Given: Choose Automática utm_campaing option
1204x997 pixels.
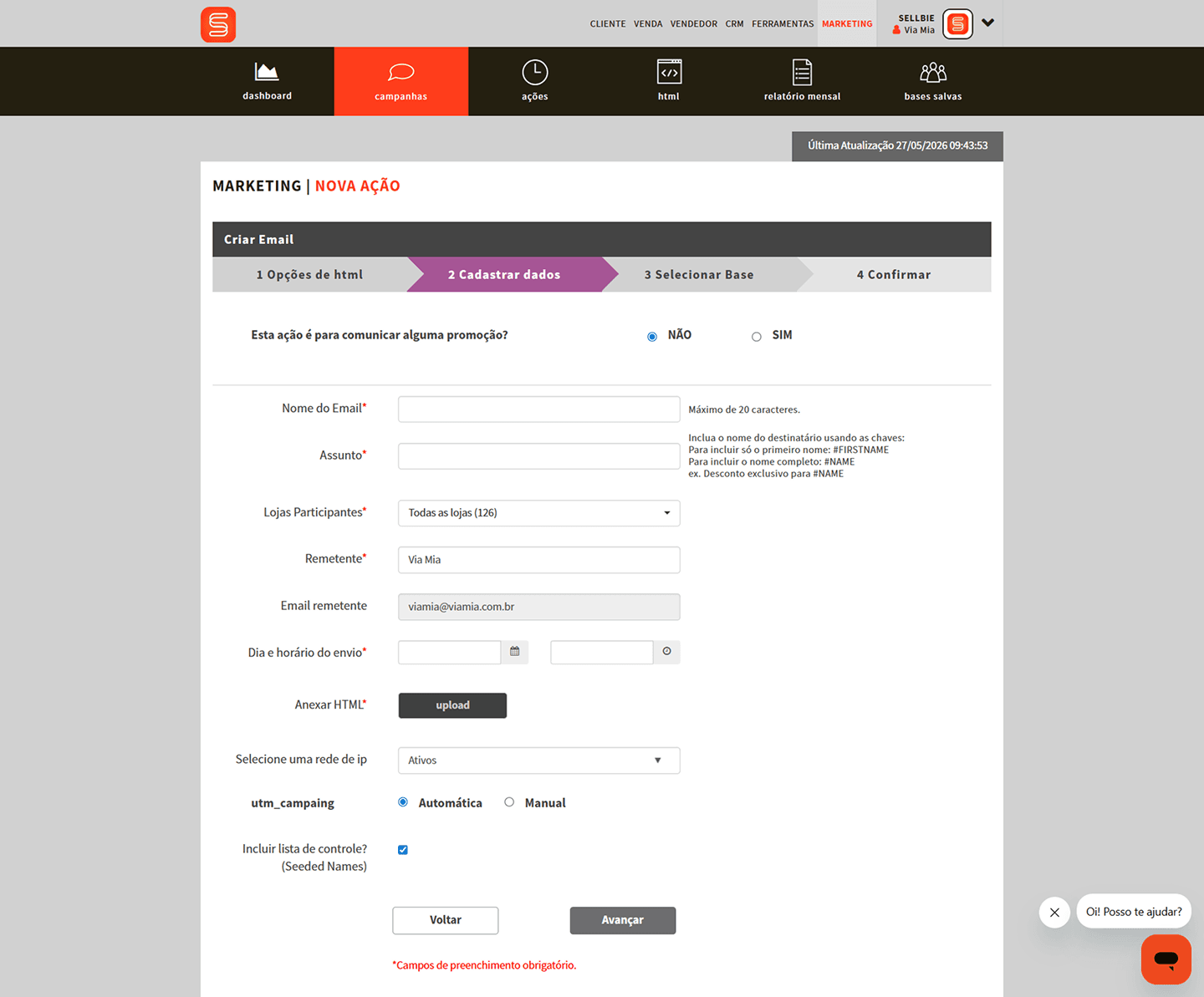Looking at the screenshot, I should click(x=403, y=802).
